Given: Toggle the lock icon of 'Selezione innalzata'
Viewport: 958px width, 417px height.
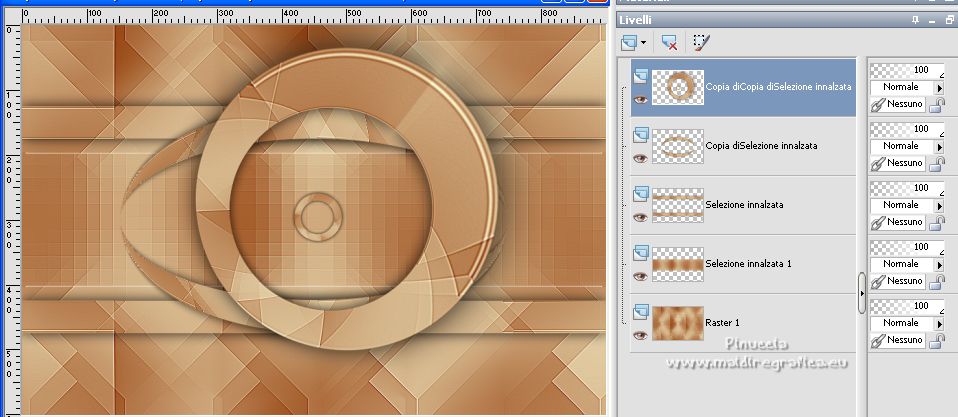Looking at the screenshot, I should (x=937, y=223).
